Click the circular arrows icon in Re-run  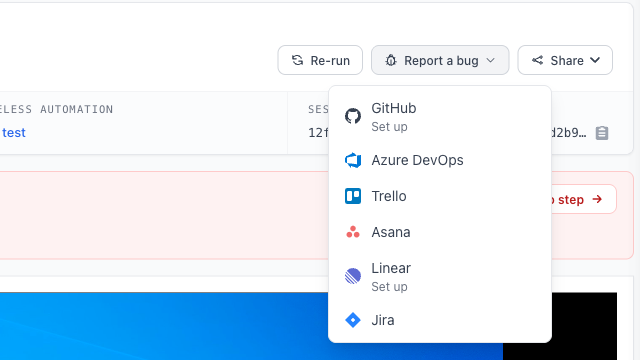(298, 60)
